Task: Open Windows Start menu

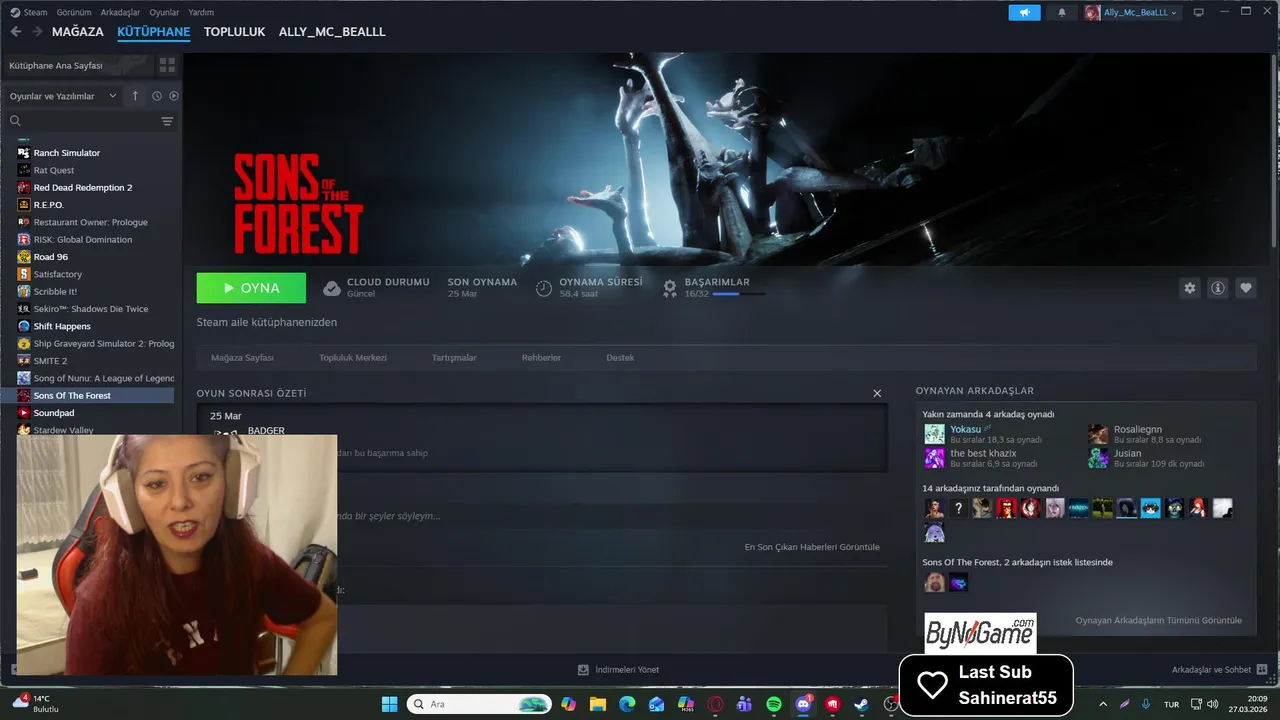Action: [389, 704]
